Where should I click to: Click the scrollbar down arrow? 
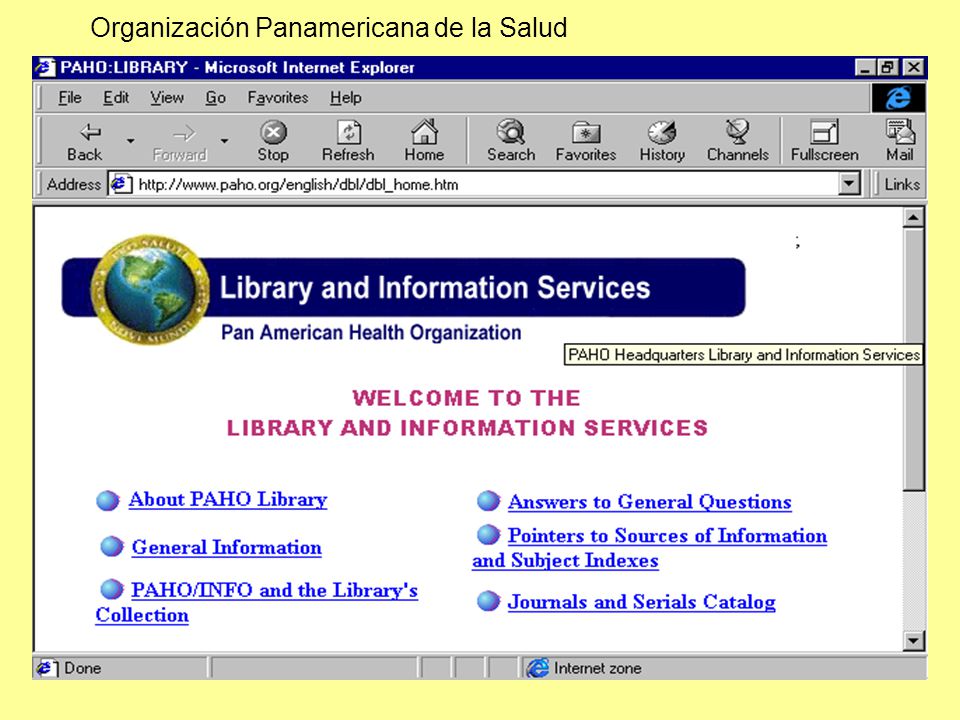pos(913,640)
